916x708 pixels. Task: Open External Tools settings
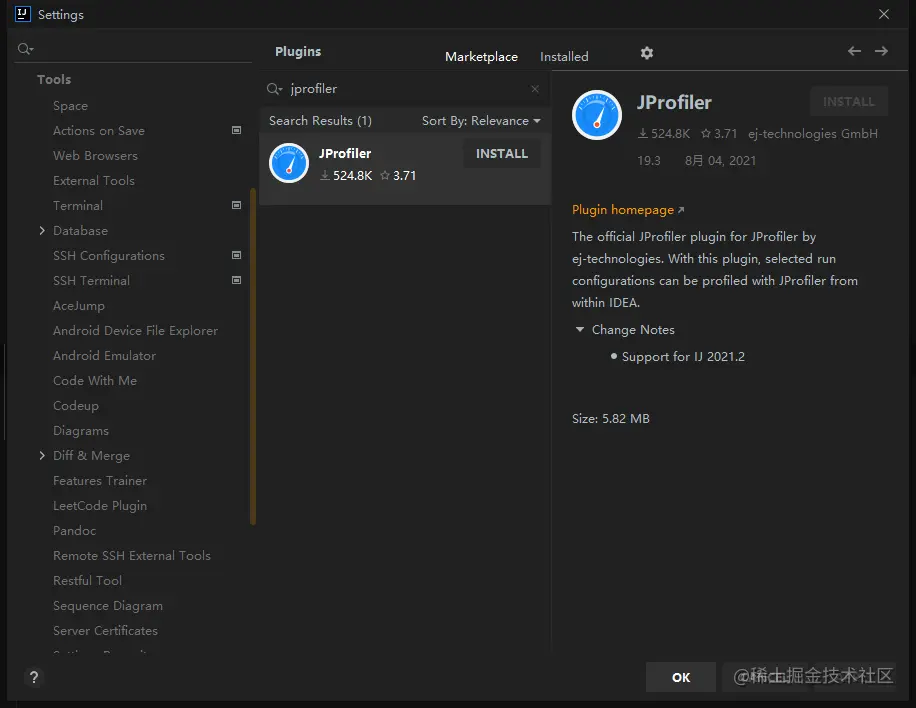(93, 181)
